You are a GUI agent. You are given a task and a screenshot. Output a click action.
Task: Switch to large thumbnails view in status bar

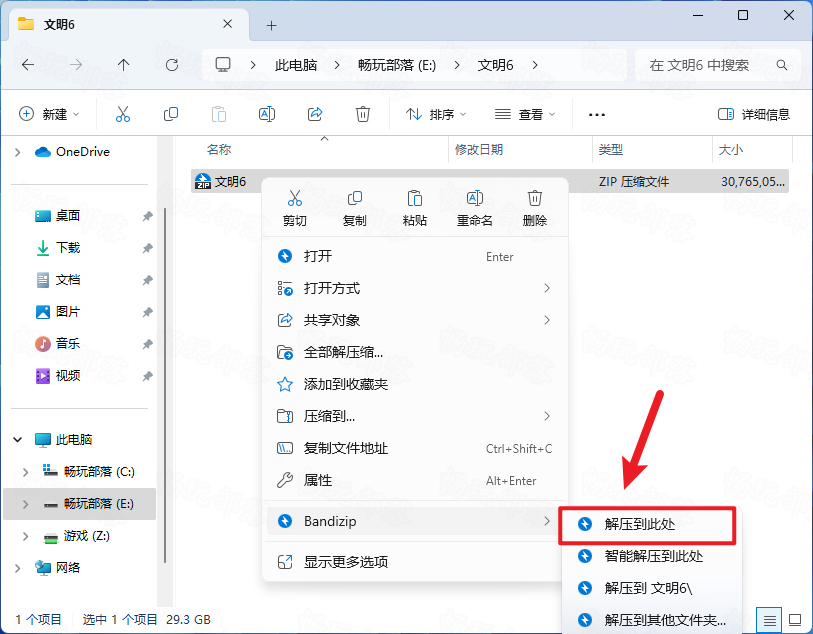click(795, 619)
